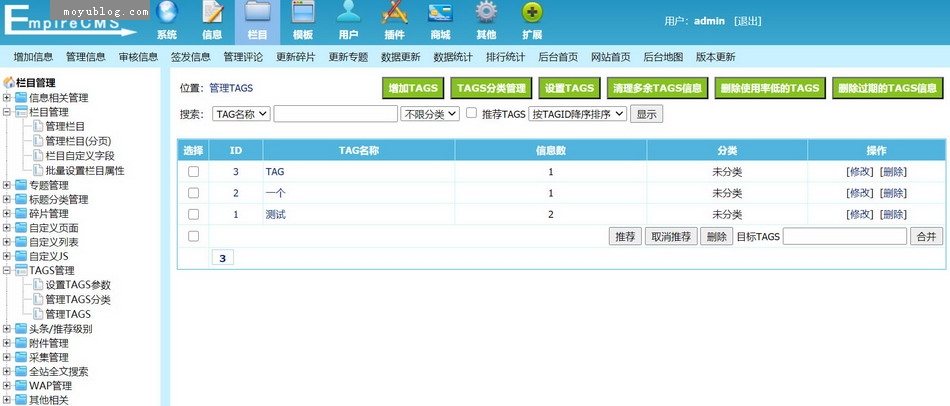Image resolution: width=950 pixels, height=406 pixels.
Task: Tick the checkbox for the 一个 row
Action: [193, 193]
